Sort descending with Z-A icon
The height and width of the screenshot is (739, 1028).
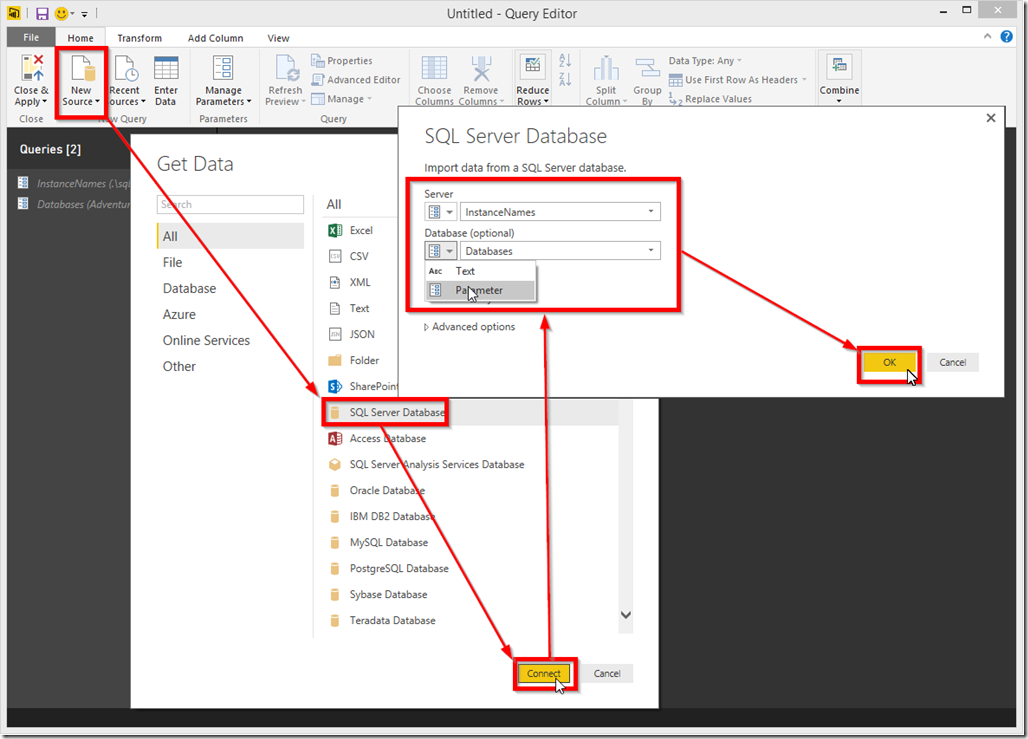(565, 79)
